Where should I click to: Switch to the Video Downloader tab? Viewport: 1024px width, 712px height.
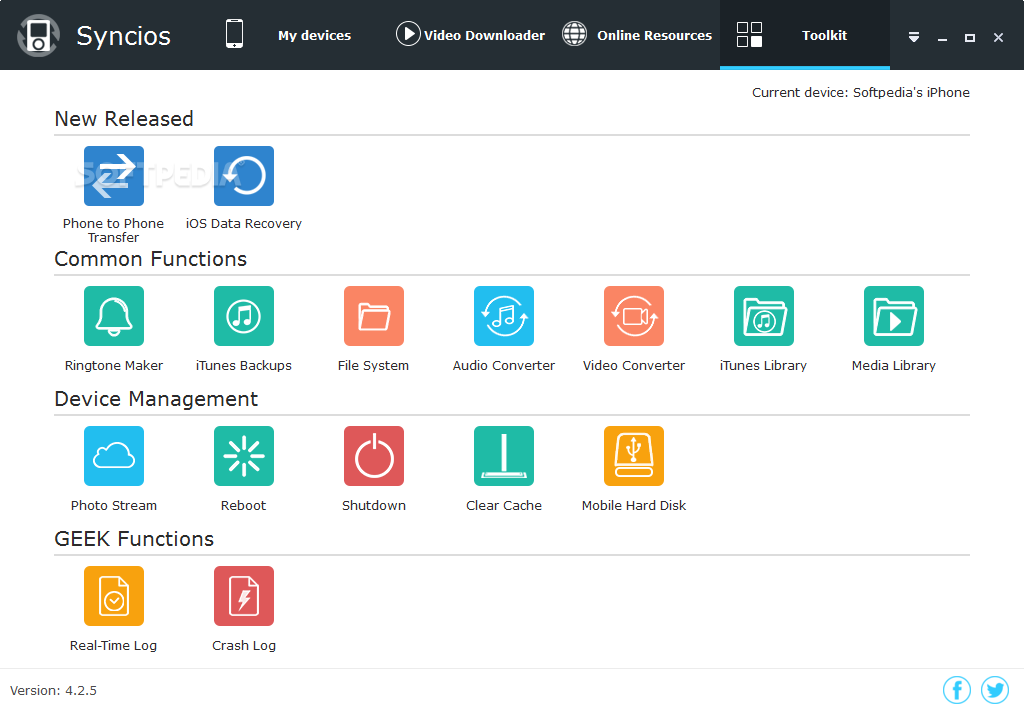pyautogui.click(x=484, y=35)
